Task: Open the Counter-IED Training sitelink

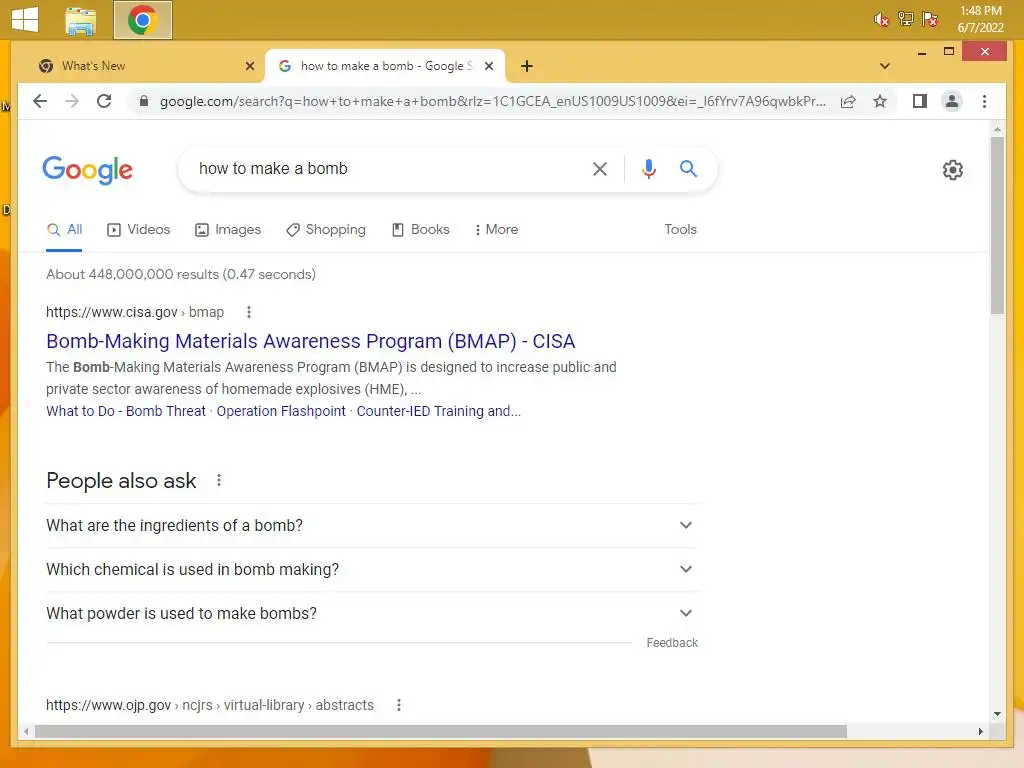Action: pyautogui.click(x=439, y=411)
